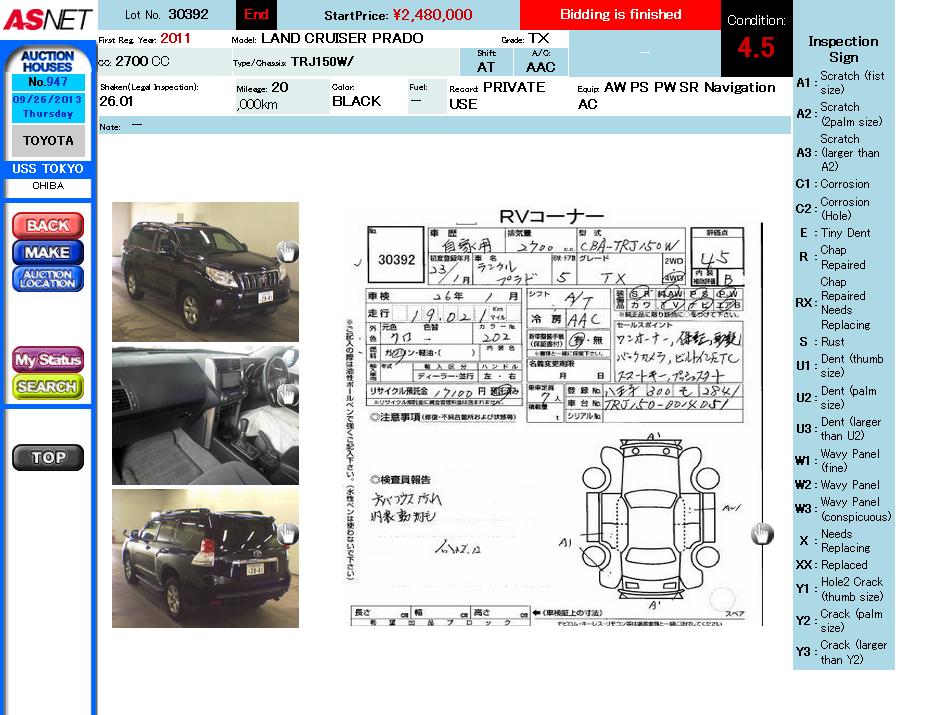Open the Auction Location button
950x715 pixels.
coord(48,279)
